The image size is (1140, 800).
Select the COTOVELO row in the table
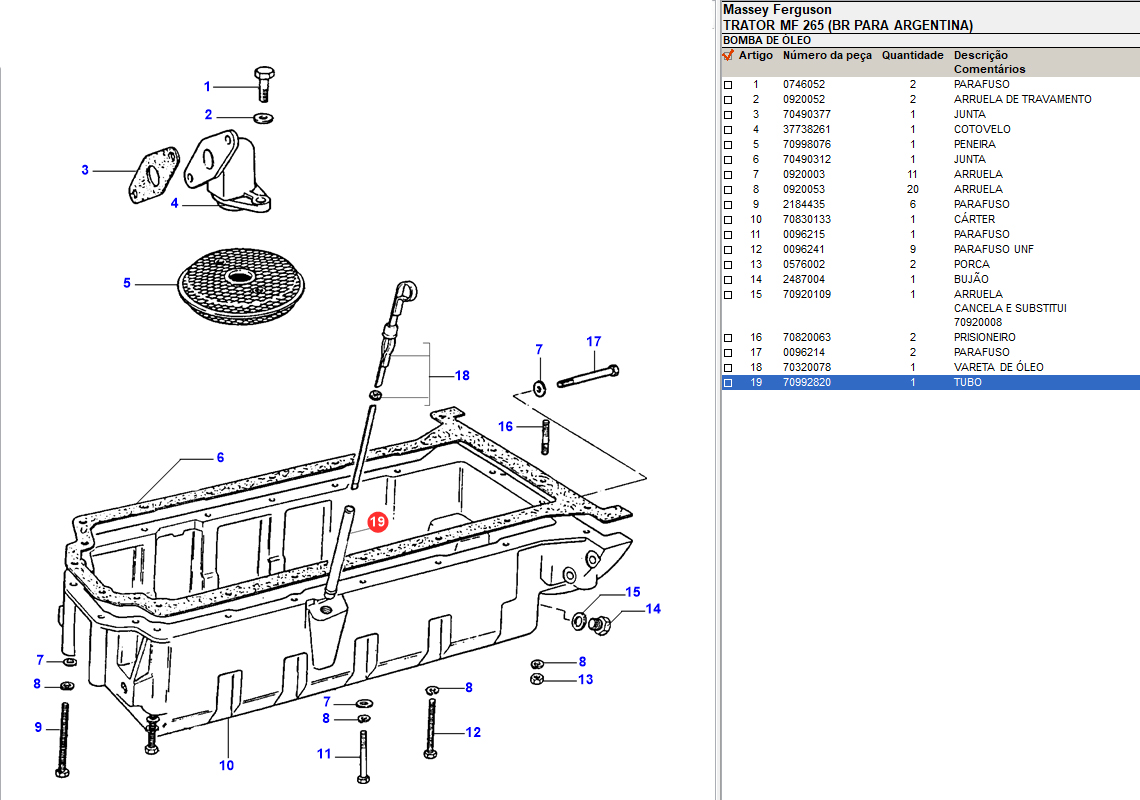point(981,129)
